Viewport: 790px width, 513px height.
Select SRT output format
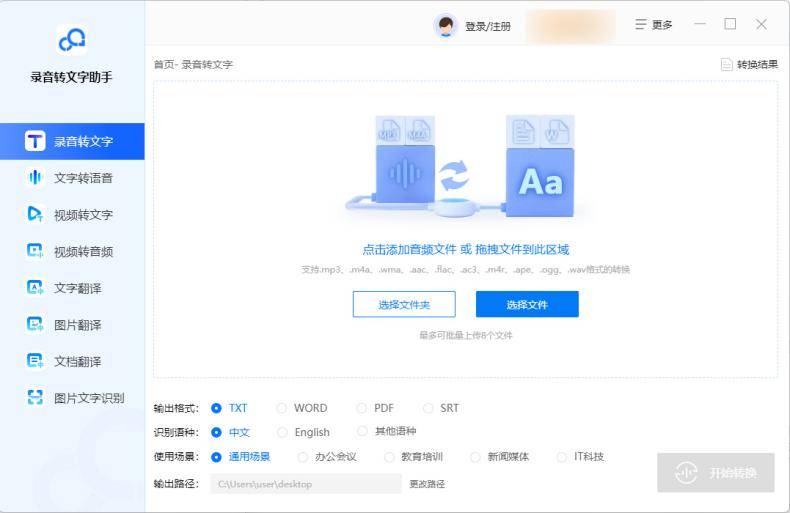(428, 408)
